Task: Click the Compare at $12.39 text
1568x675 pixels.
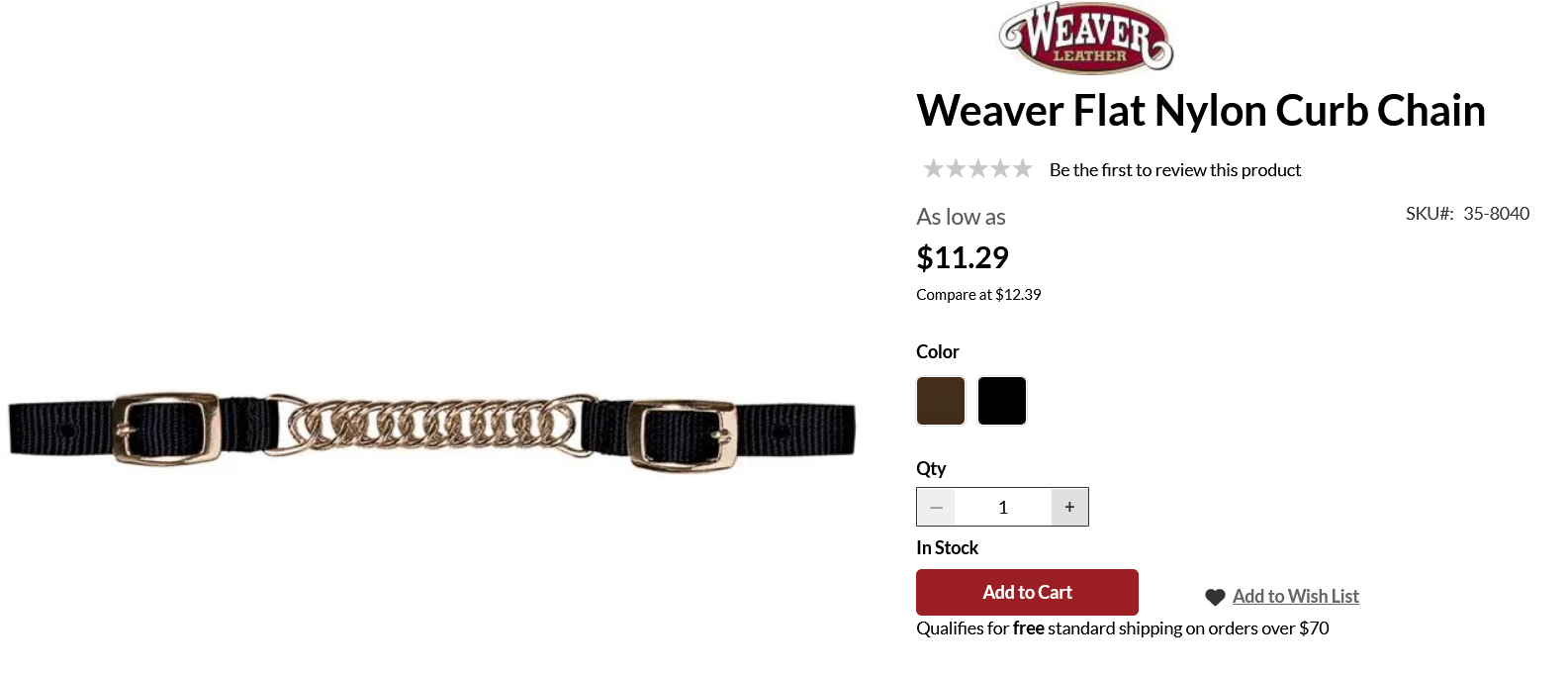Action: coord(978,295)
